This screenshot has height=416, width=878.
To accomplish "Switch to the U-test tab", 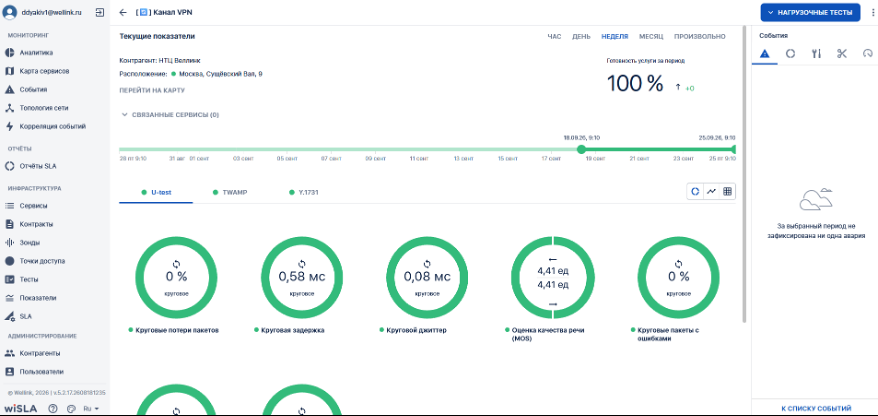I will pos(156,192).
